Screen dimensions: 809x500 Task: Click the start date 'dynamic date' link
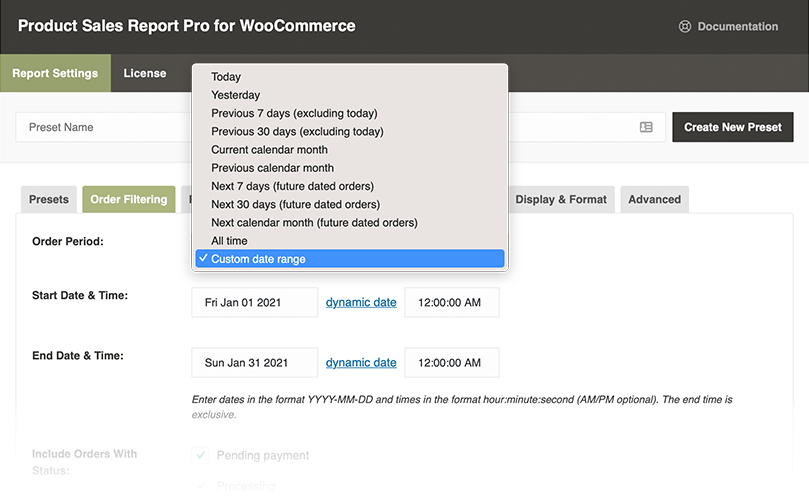(x=361, y=302)
